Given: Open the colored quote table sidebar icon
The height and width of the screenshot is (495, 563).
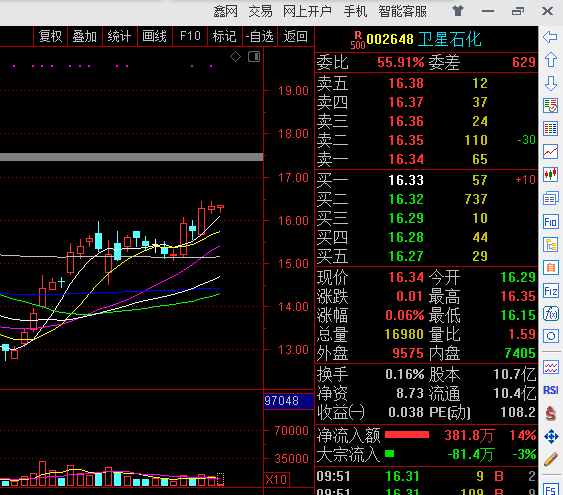Looking at the screenshot, I should tap(550, 129).
